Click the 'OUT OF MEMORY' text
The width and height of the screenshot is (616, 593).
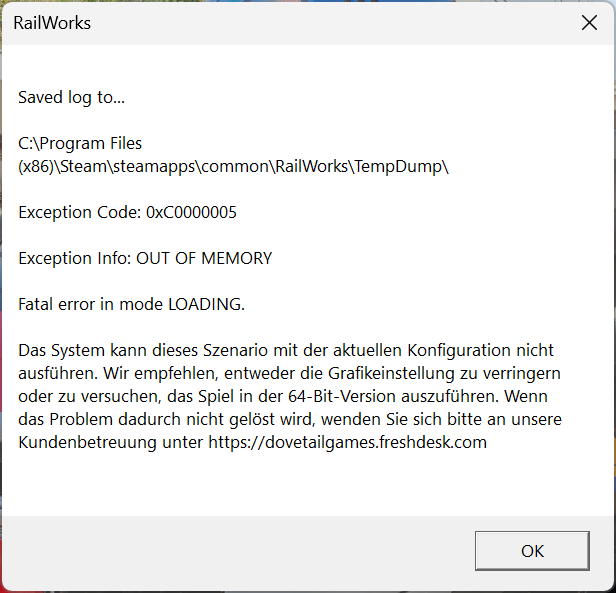click(x=204, y=259)
